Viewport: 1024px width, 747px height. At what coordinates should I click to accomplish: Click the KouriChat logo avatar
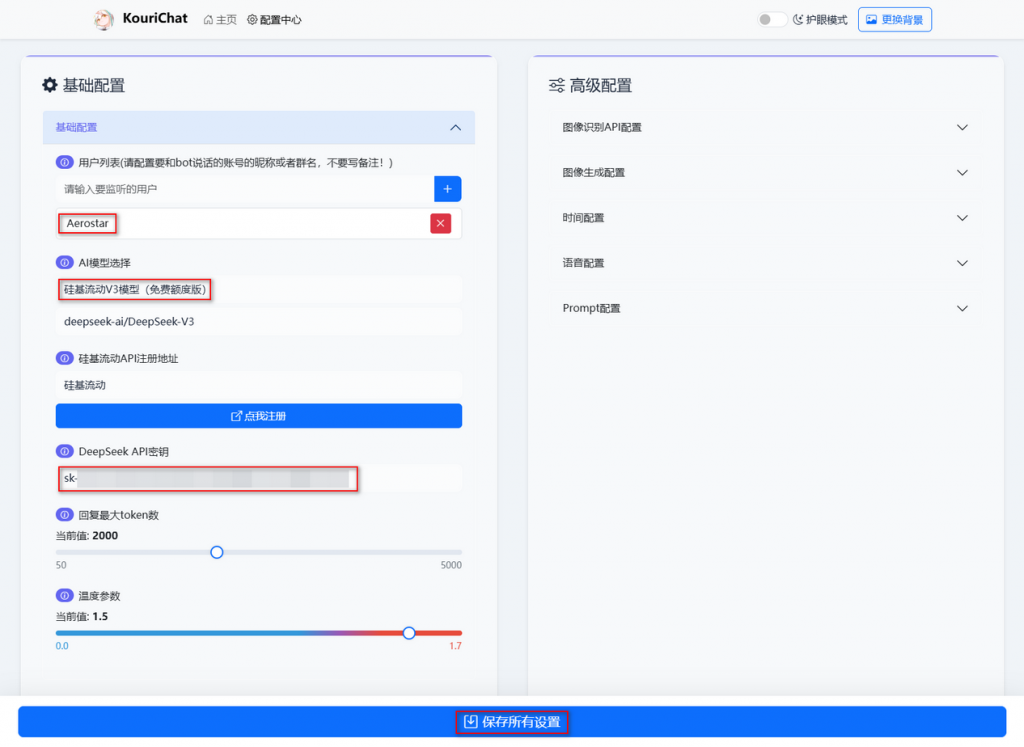104,19
